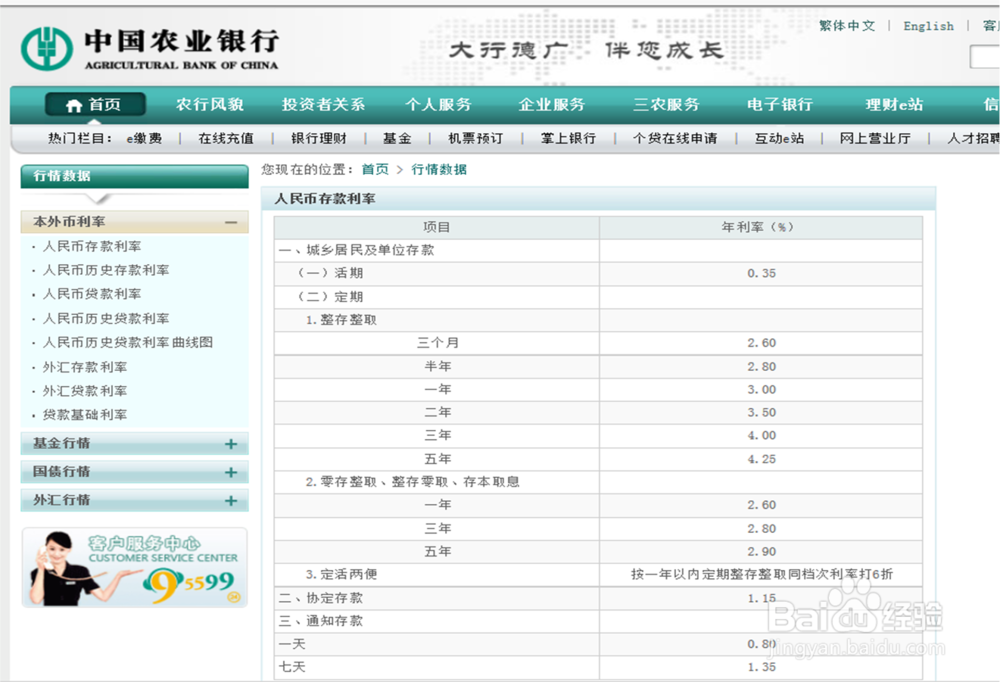Select 人民币历史贷款利率 曲线图 in sidebar

[x=128, y=343]
